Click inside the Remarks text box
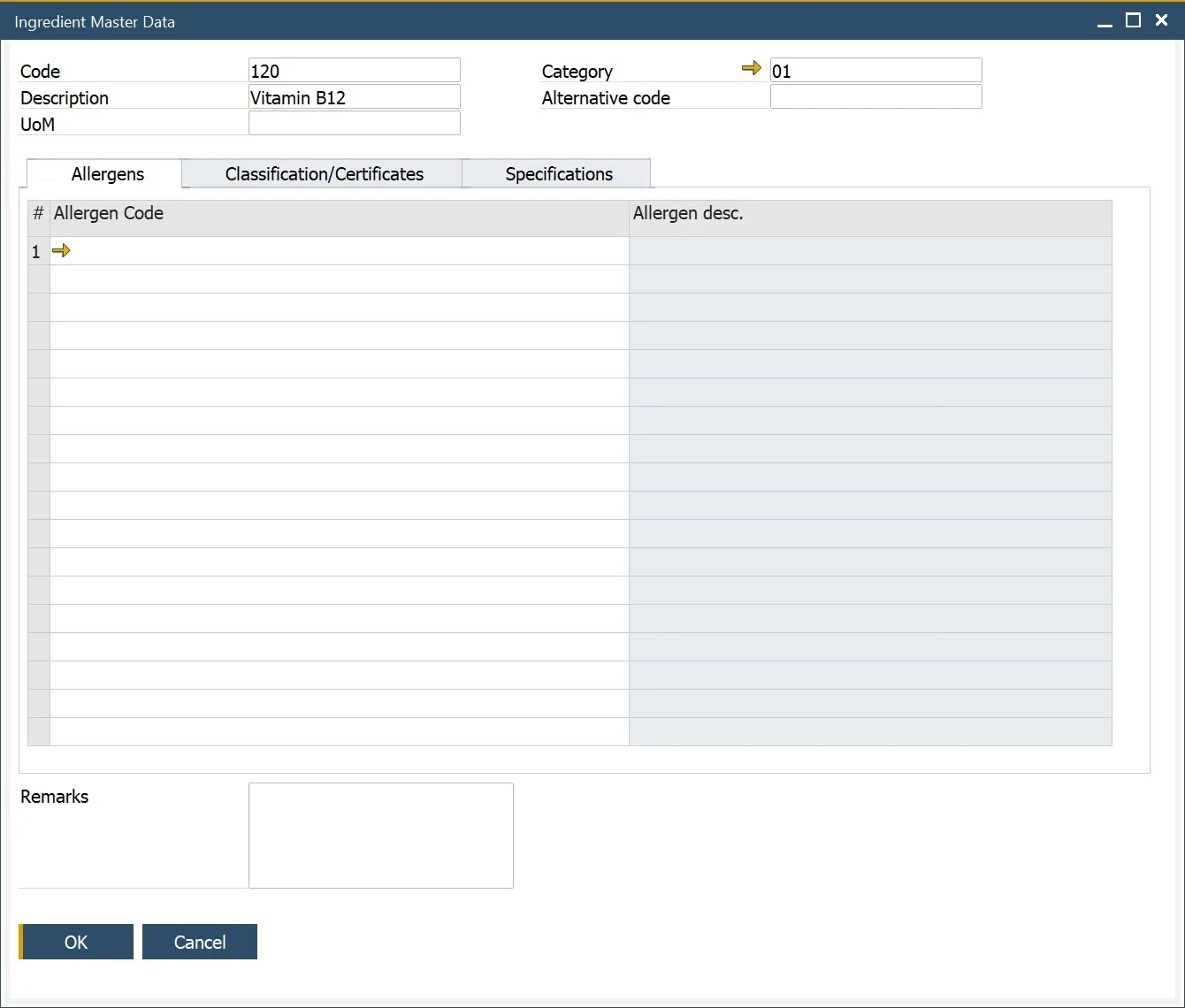Image resolution: width=1185 pixels, height=1008 pixels. tap(380, 835)
